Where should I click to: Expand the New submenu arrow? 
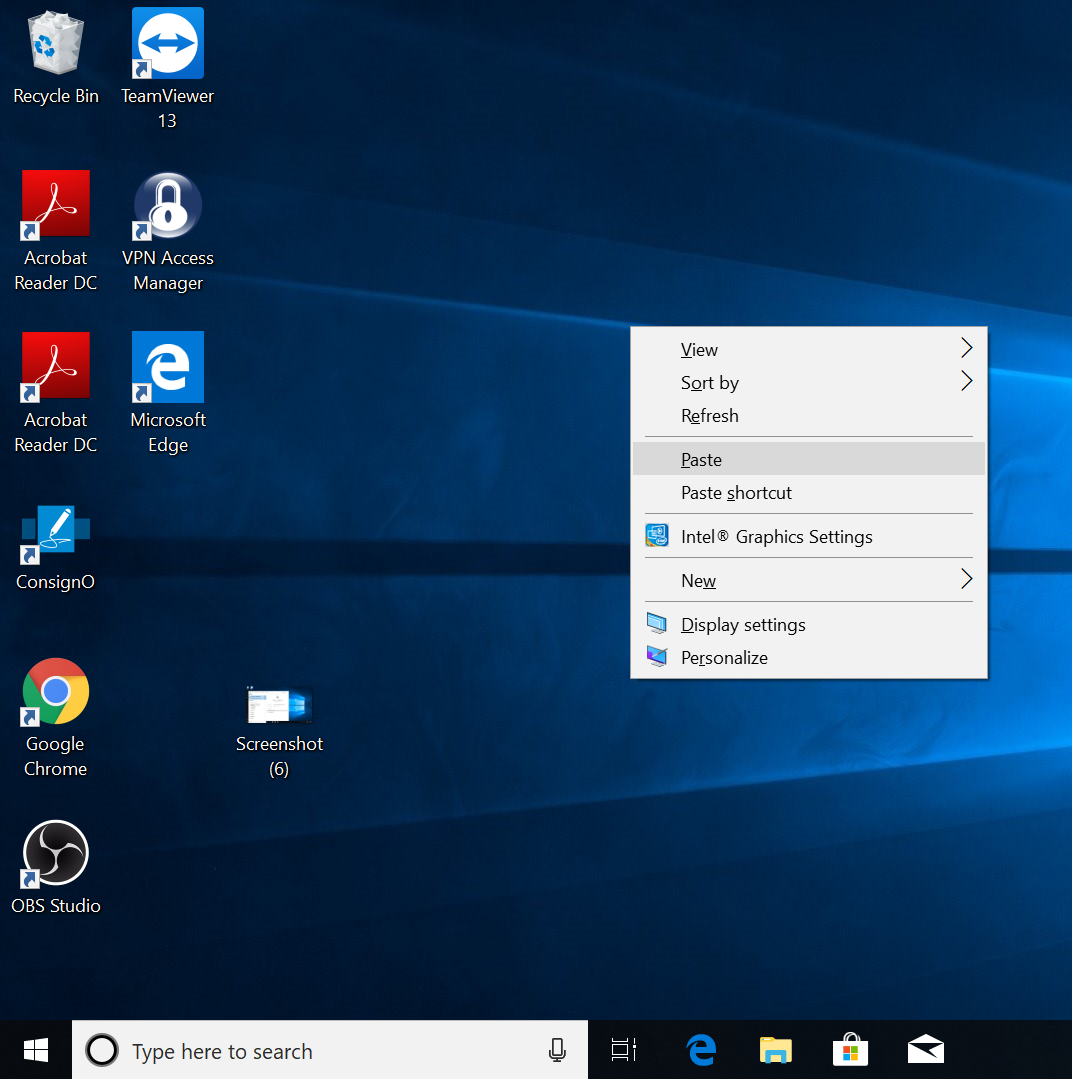coord(967,579)
